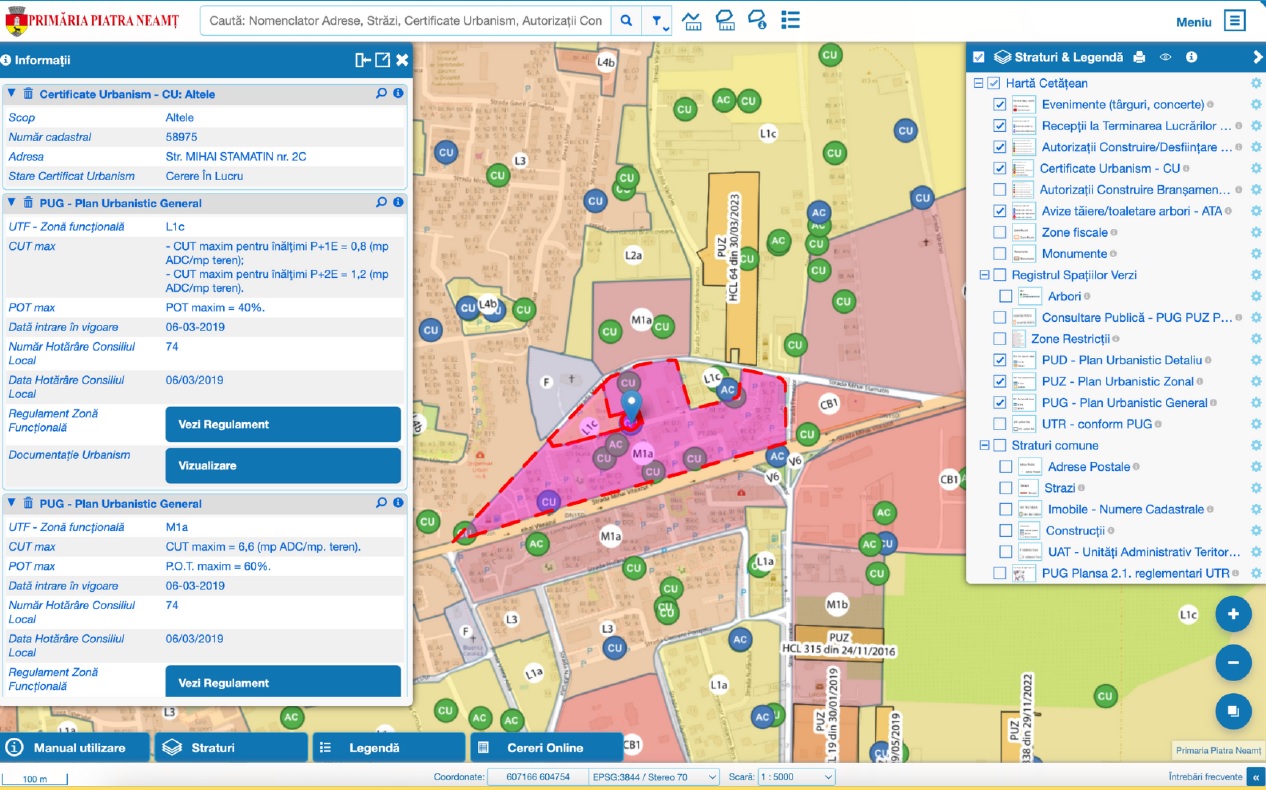Click the magnifier search button
This screenshot has width=1266, height=790.
pos(626,21)
